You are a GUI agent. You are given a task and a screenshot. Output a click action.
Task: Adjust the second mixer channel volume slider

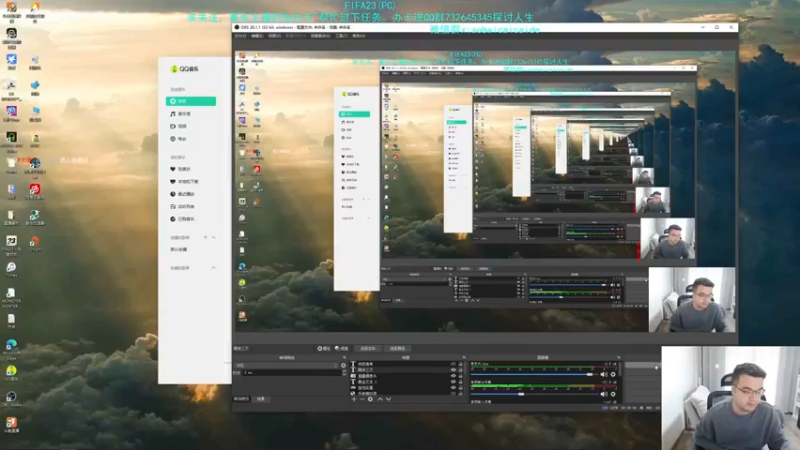534,394
